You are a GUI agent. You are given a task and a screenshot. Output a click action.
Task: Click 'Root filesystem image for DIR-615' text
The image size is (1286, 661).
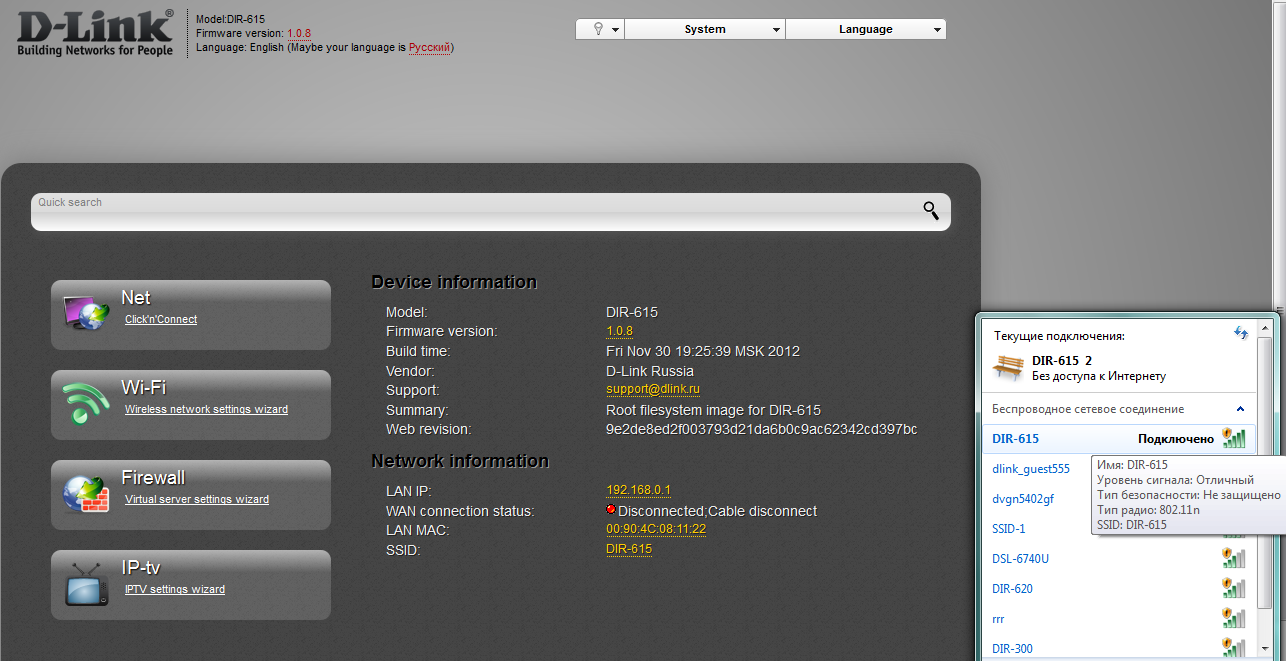click(713, 410)
